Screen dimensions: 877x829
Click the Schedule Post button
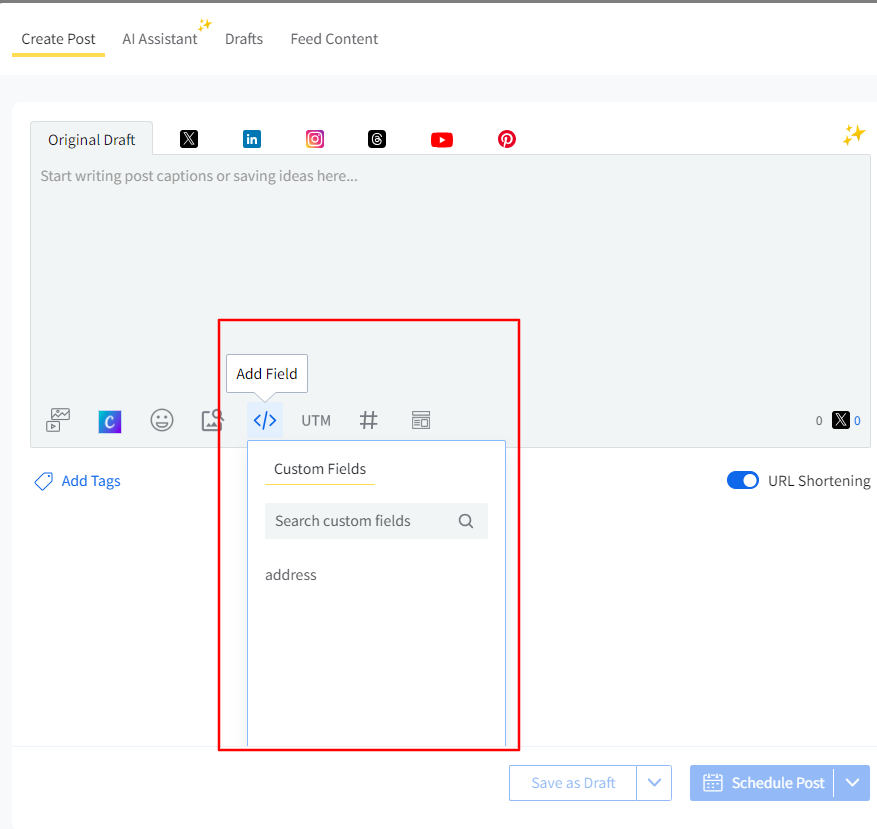764,783
